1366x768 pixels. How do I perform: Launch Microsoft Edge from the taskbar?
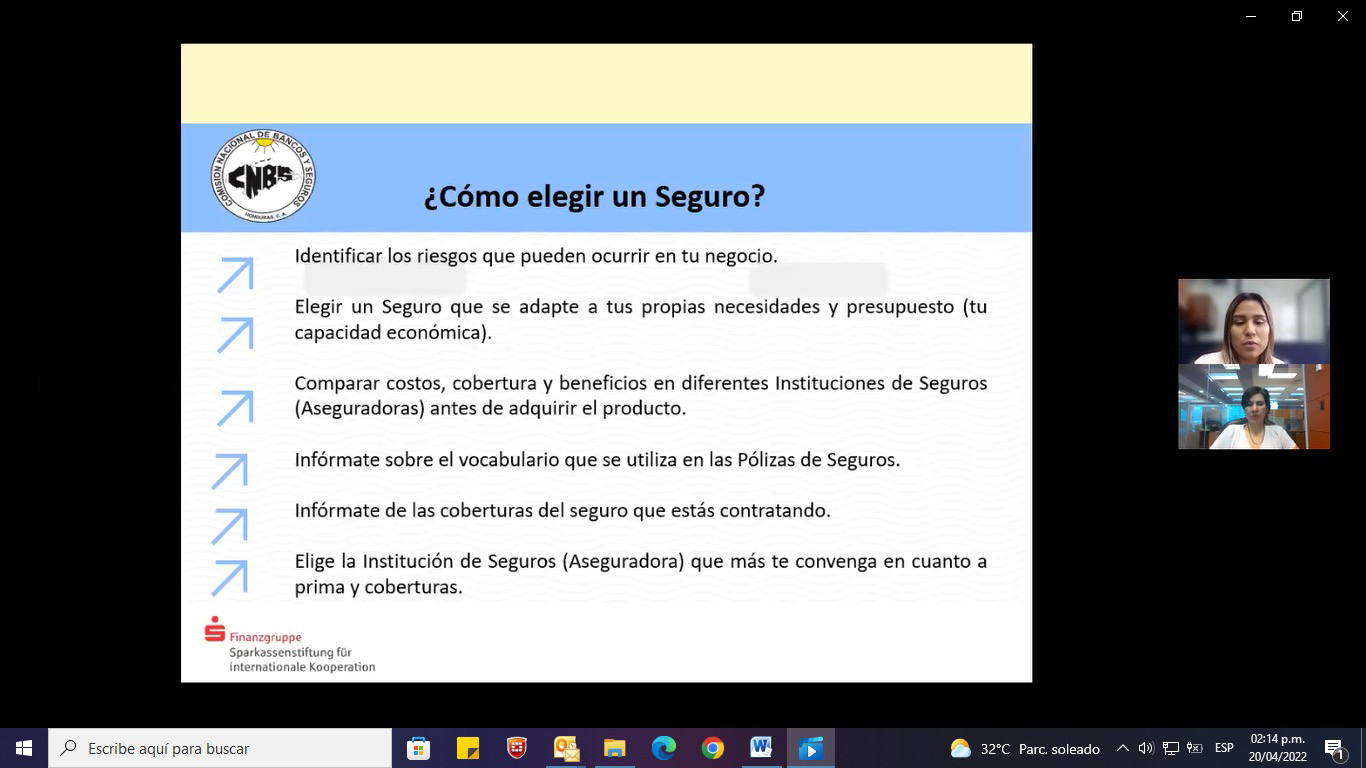tap(664, 748)
